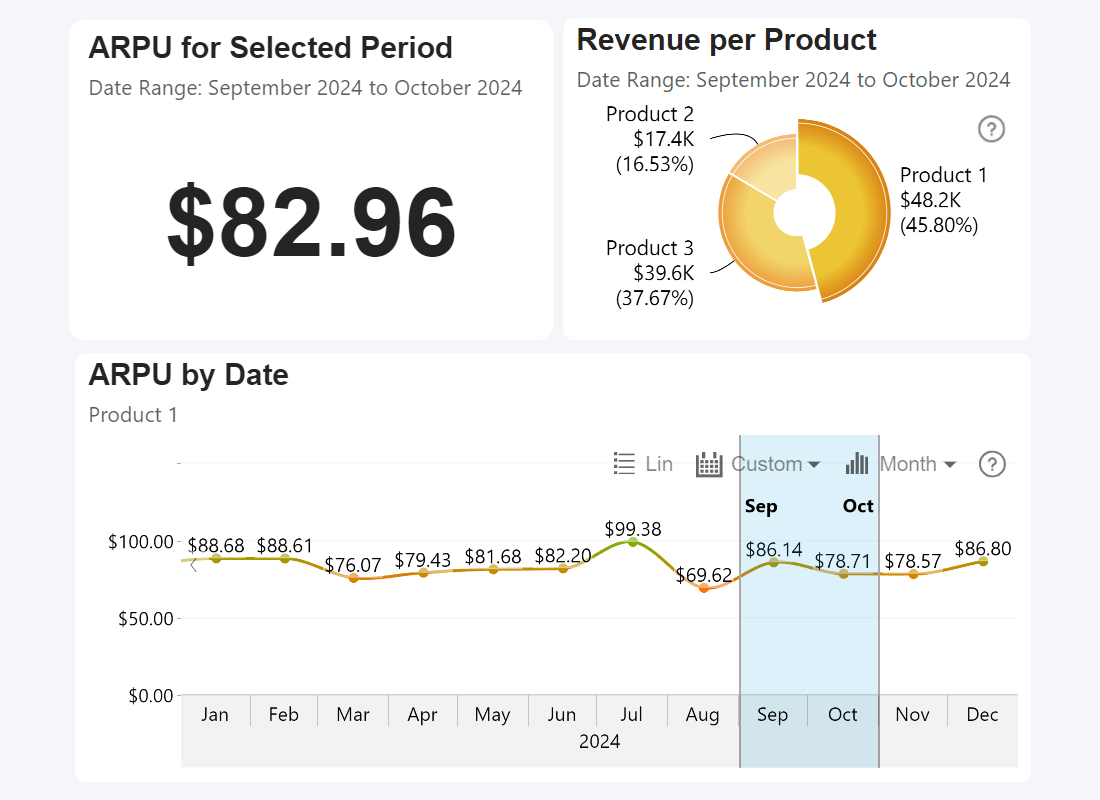Screen dimensions: 1100x800
Task: Select Jun on the timeline axis
Action: (x=562, y=714)
